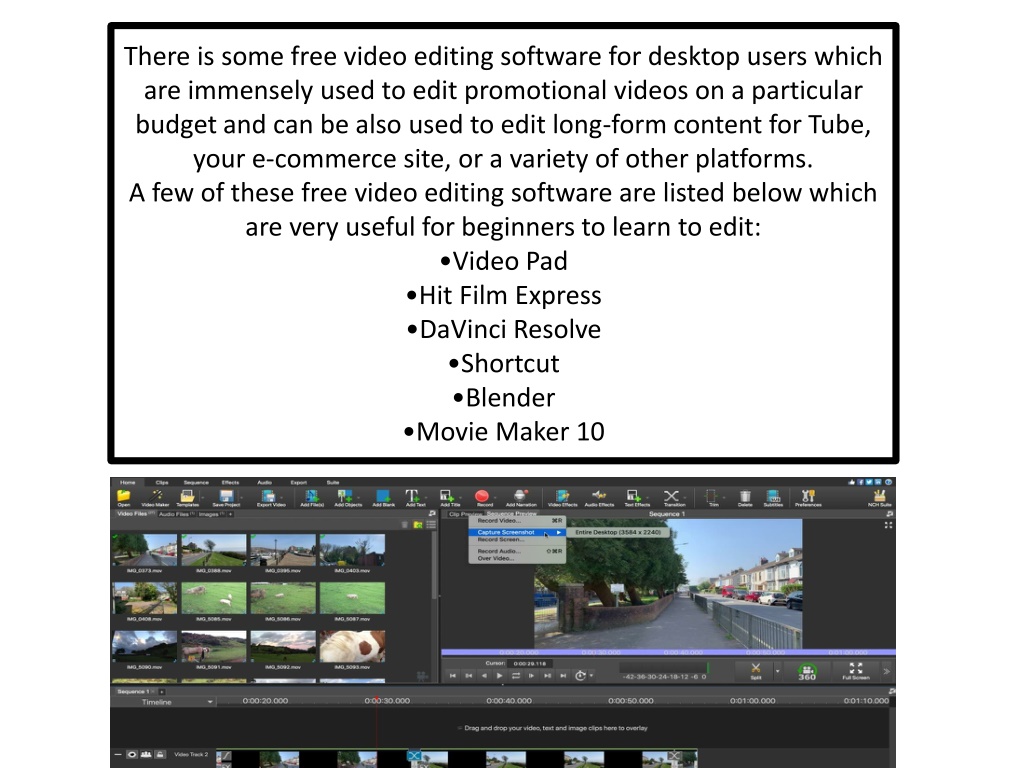Toggle the lock on Video Track 2
Viewport: 1024px width, 768px height.
160,754
